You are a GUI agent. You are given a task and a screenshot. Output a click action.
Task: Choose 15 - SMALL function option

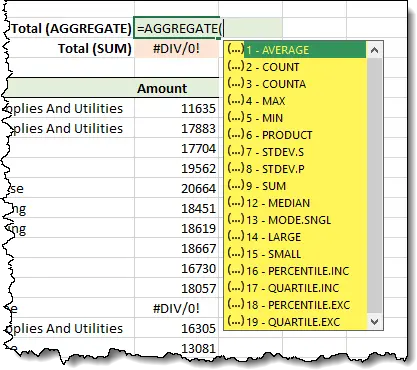coord(296,254)
